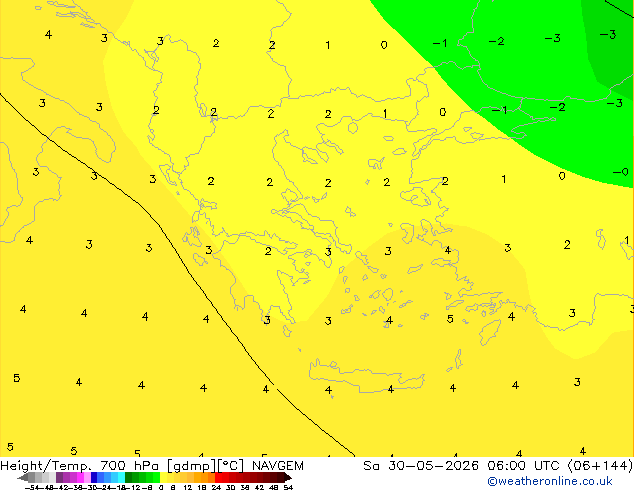Click the legend scale label '54'
Screen dimensions: 634x490
(x=288, y=487)
